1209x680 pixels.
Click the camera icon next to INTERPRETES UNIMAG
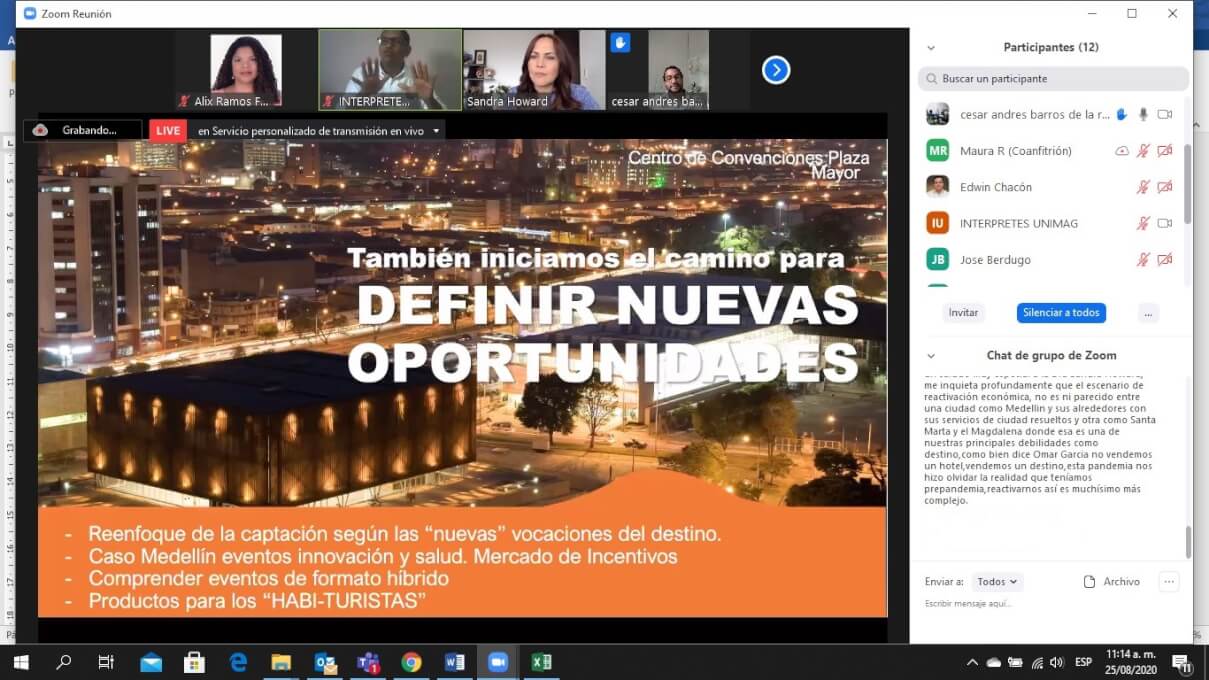point(1164,223)
